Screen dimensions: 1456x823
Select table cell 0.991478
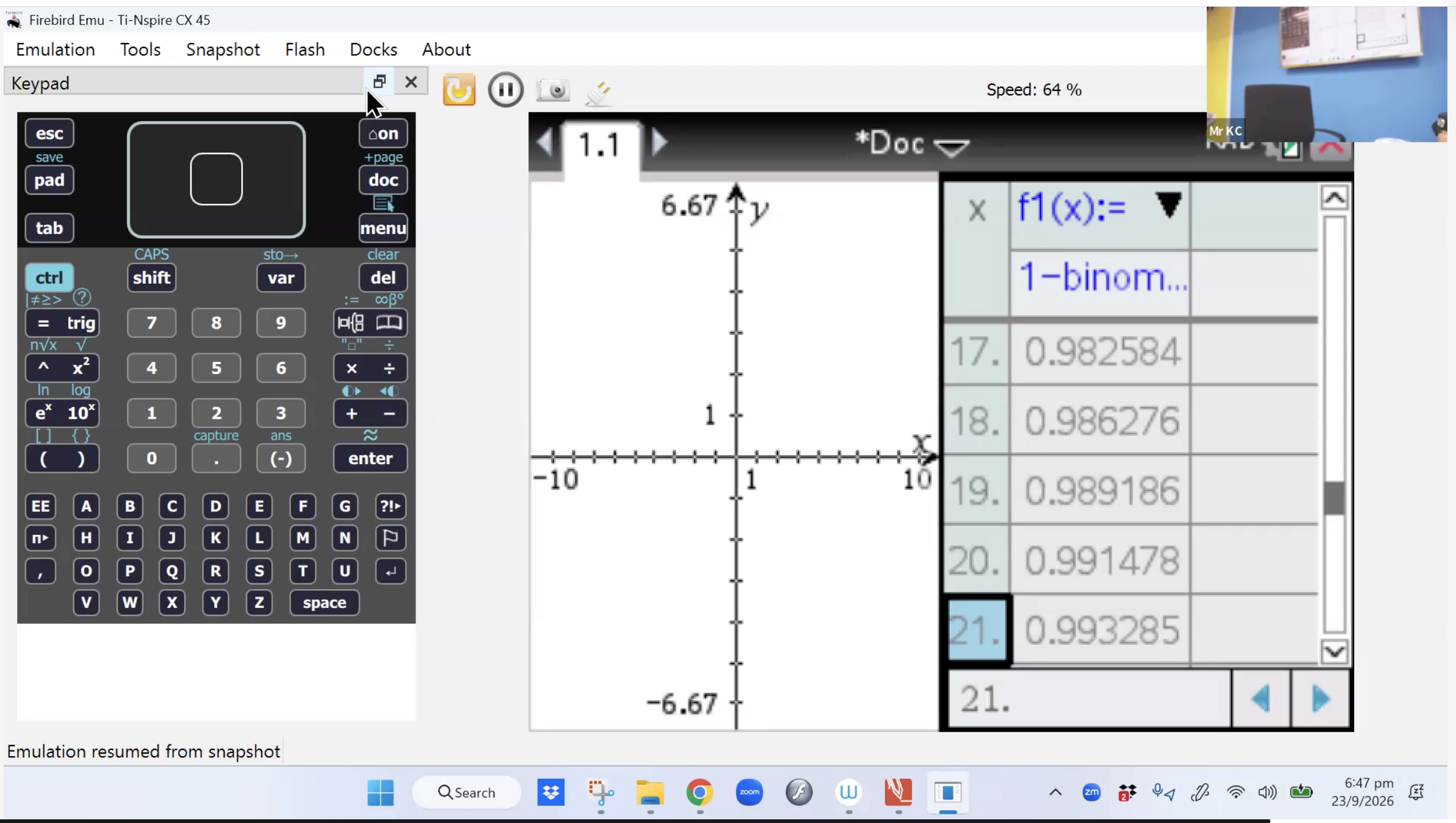1101,560
